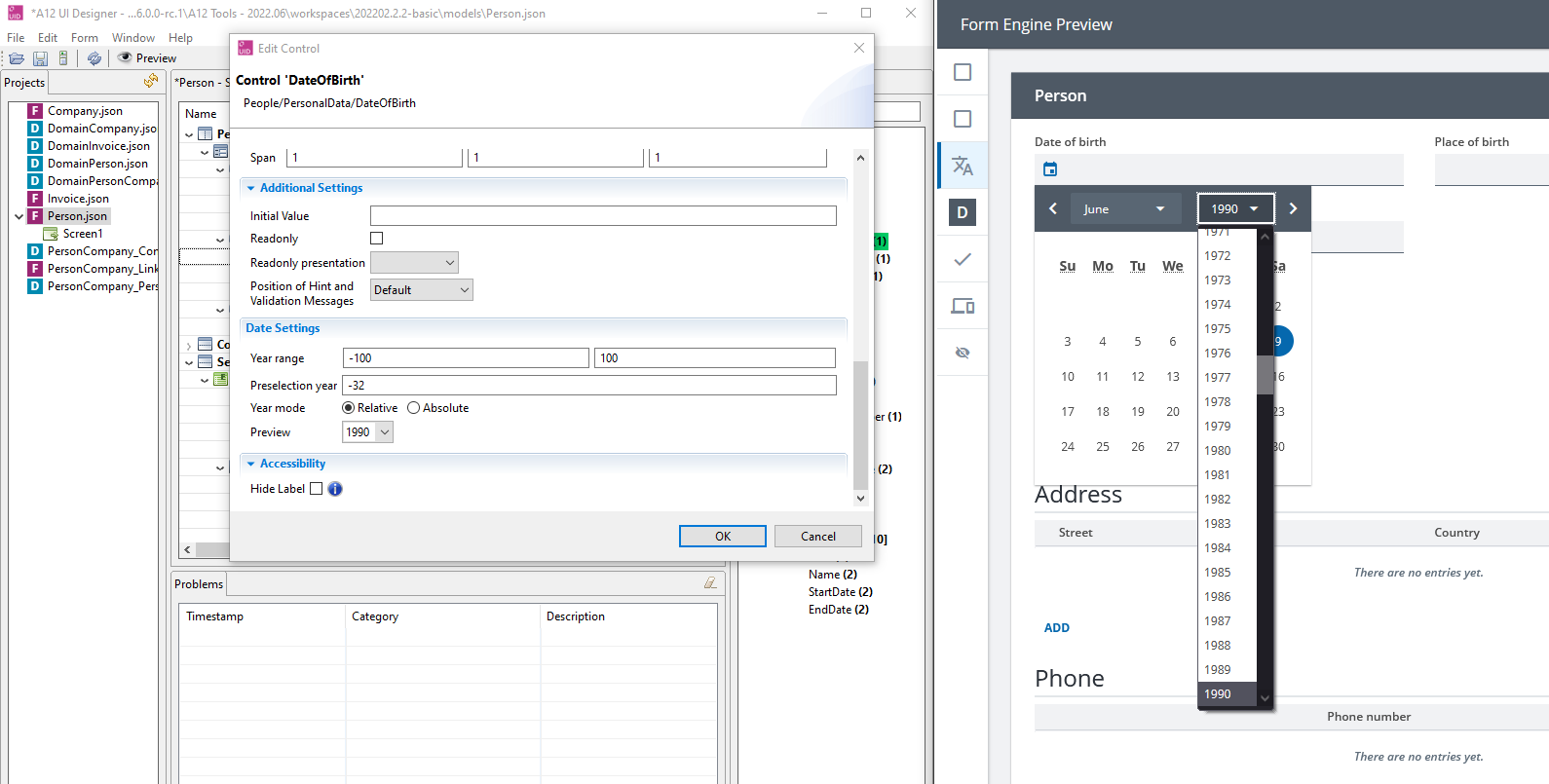The image size is (1549, 784).
Task: Click the D data icon in preview sidebar
Action: (963, 212)
